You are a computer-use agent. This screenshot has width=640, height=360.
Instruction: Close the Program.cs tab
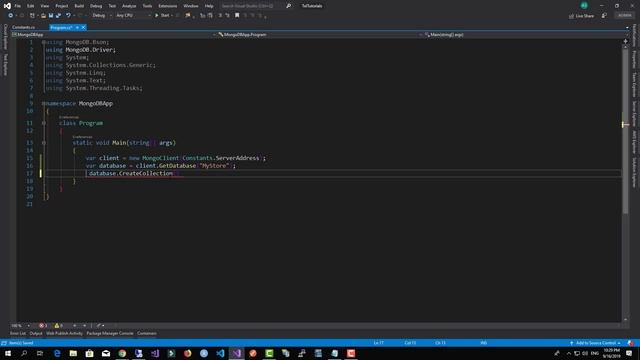click(x=83, y=27)
